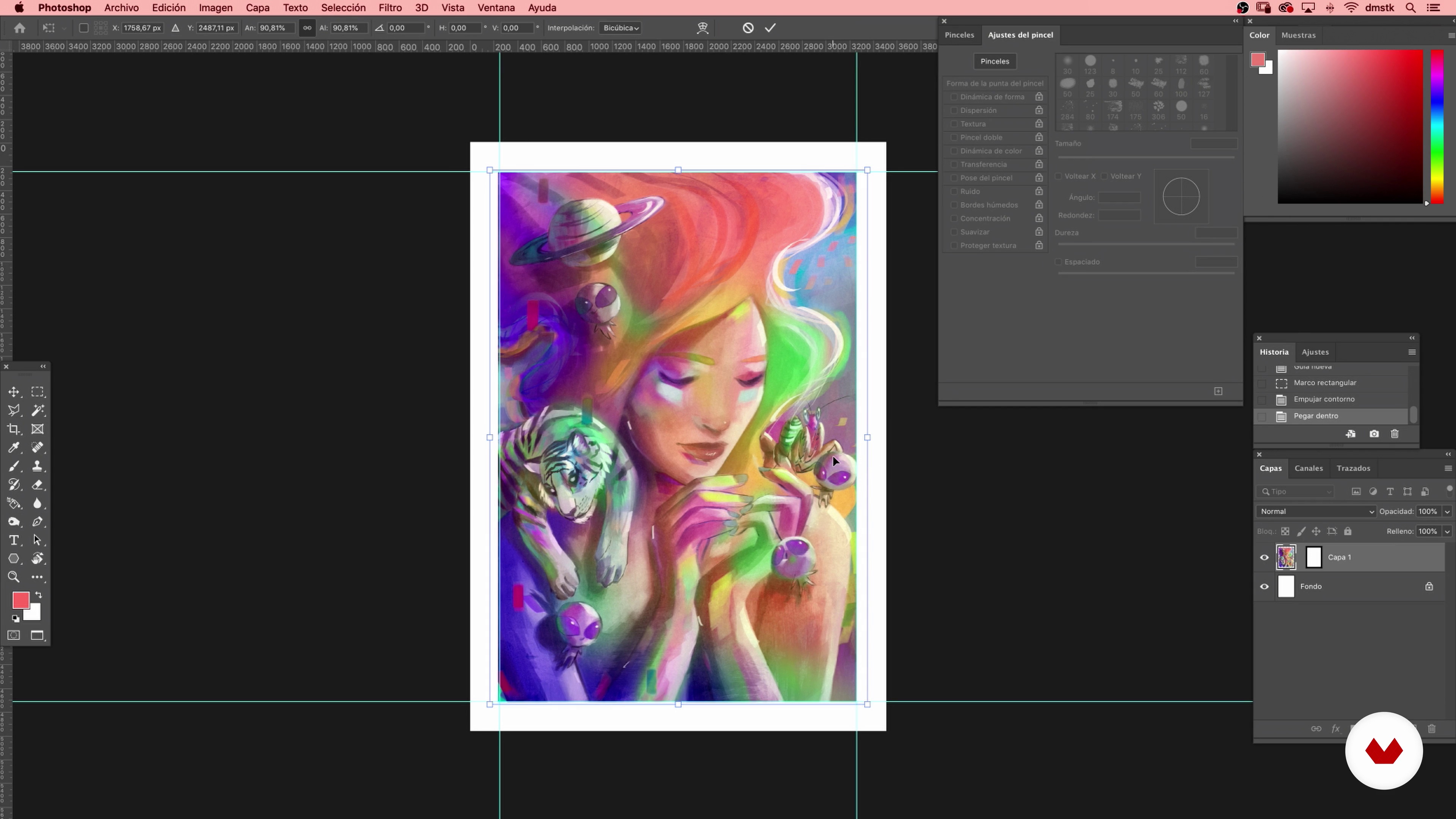Select the Pen tool
The image size is (1456, 819).
[37, 522]
